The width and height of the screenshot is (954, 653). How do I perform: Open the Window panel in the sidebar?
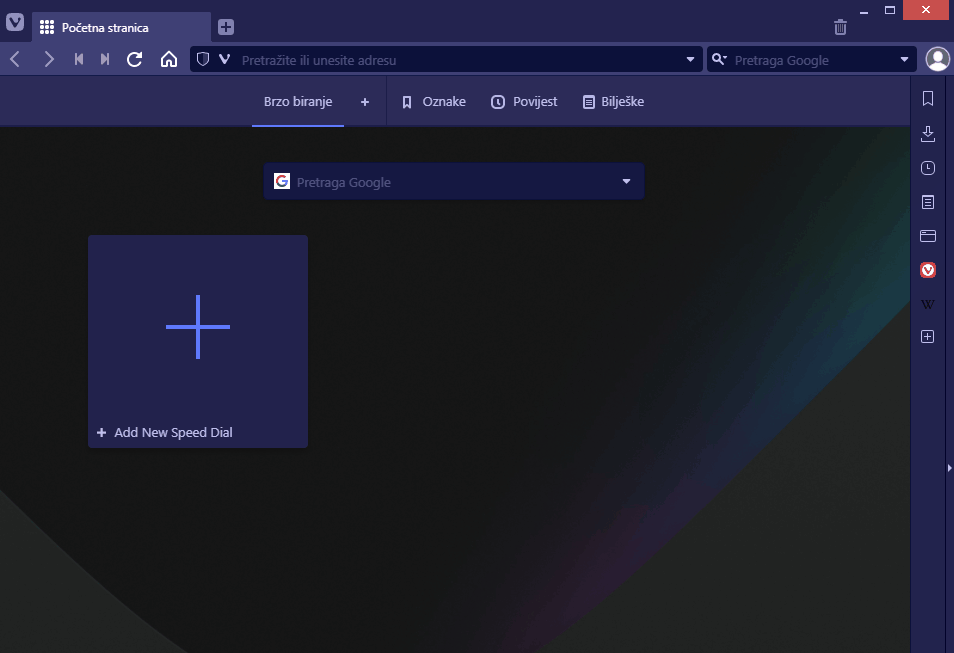point(927,236)
